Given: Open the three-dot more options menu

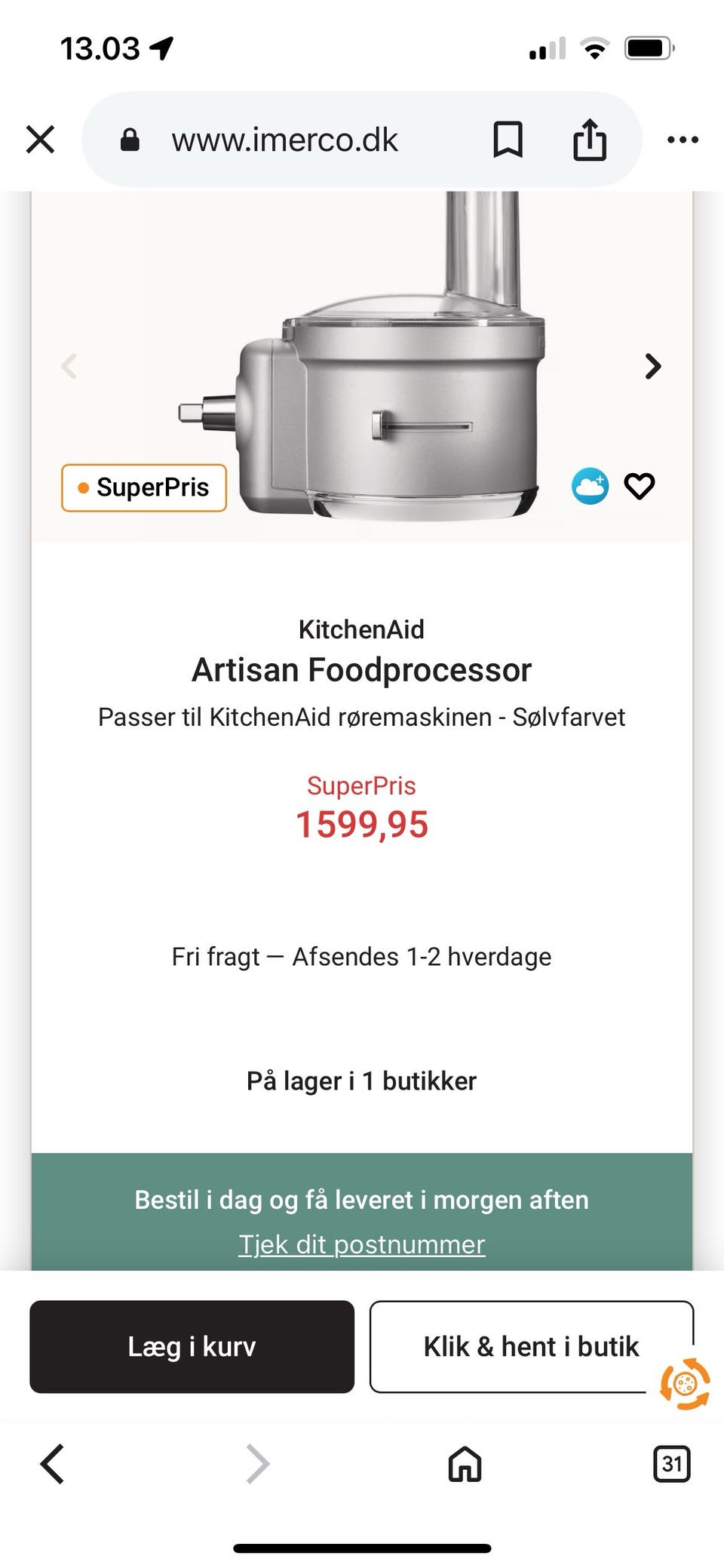Looking at the screenshot, I should [x=683, y=140].
